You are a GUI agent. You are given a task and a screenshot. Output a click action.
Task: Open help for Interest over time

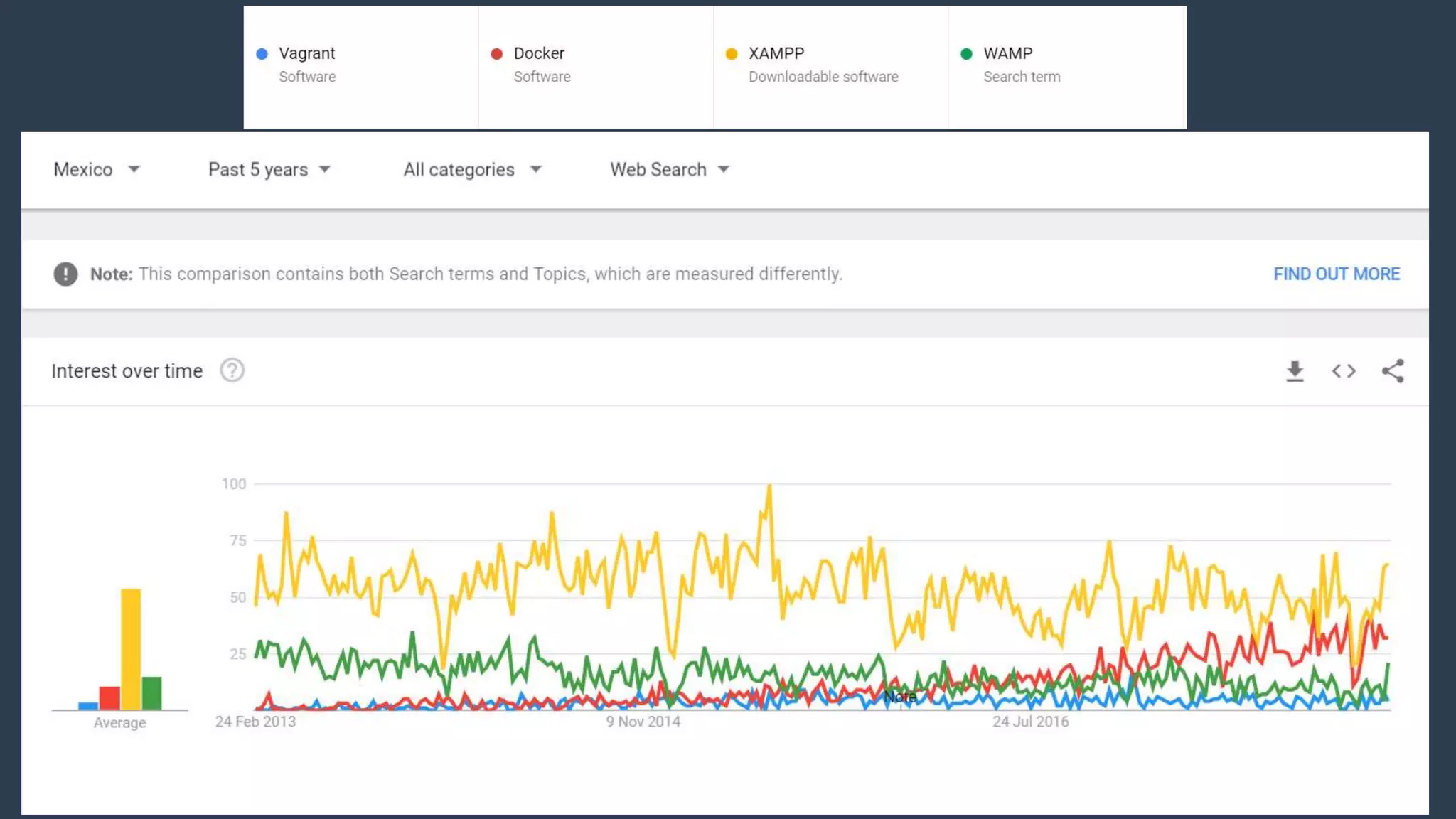pos(232,370)
